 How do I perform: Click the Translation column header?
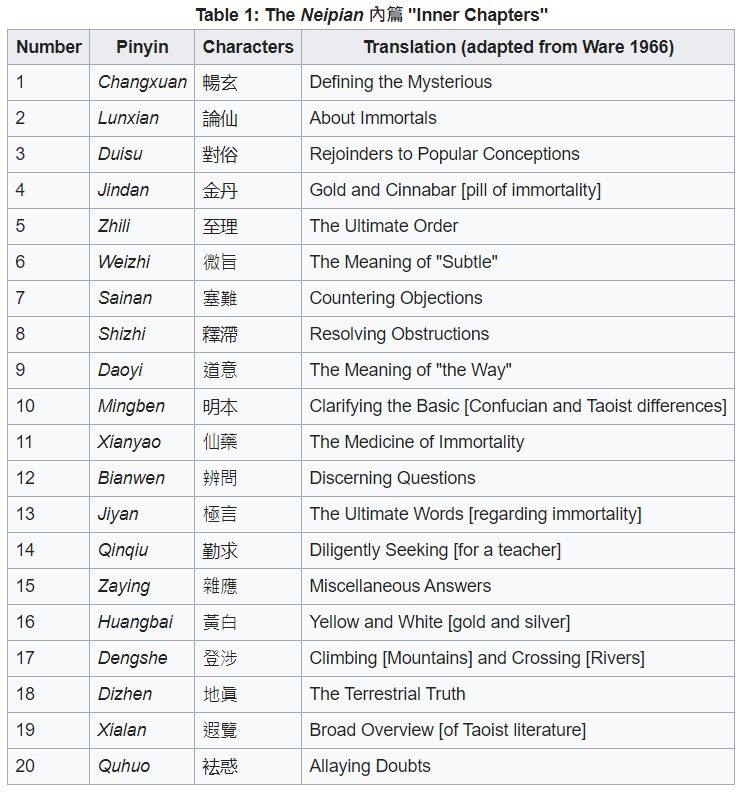[518, 47]
